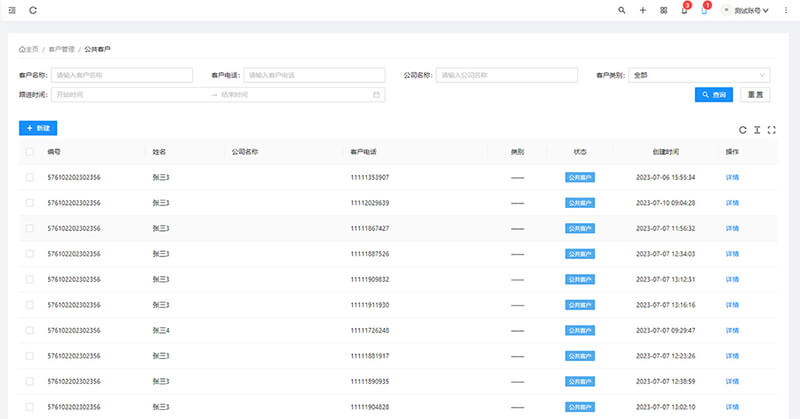The image size is (800, 419).
Task: Focus the 客户名称 input field
Action: pyautogui.click(x=122, y=75)
